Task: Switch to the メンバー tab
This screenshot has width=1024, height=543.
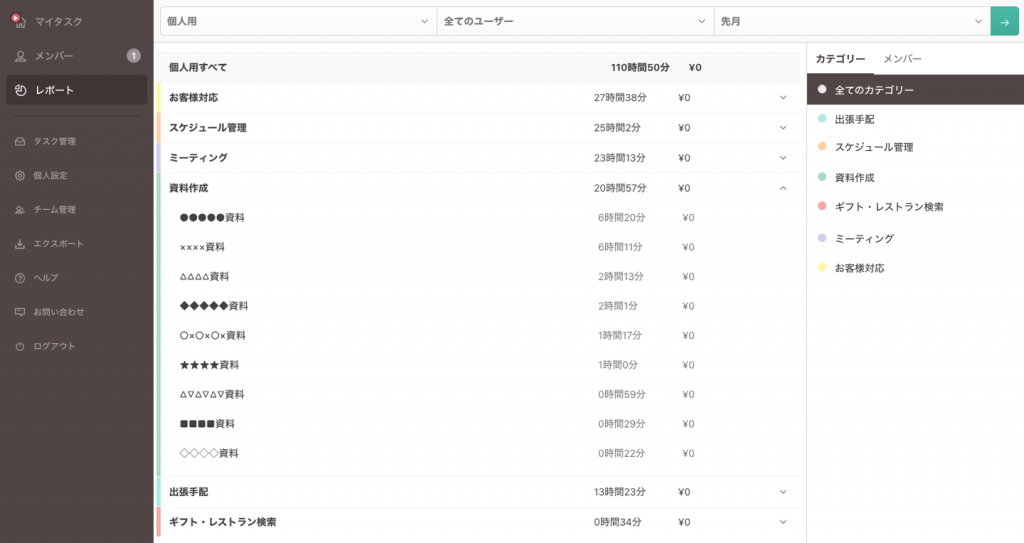Action: [902, 59]
